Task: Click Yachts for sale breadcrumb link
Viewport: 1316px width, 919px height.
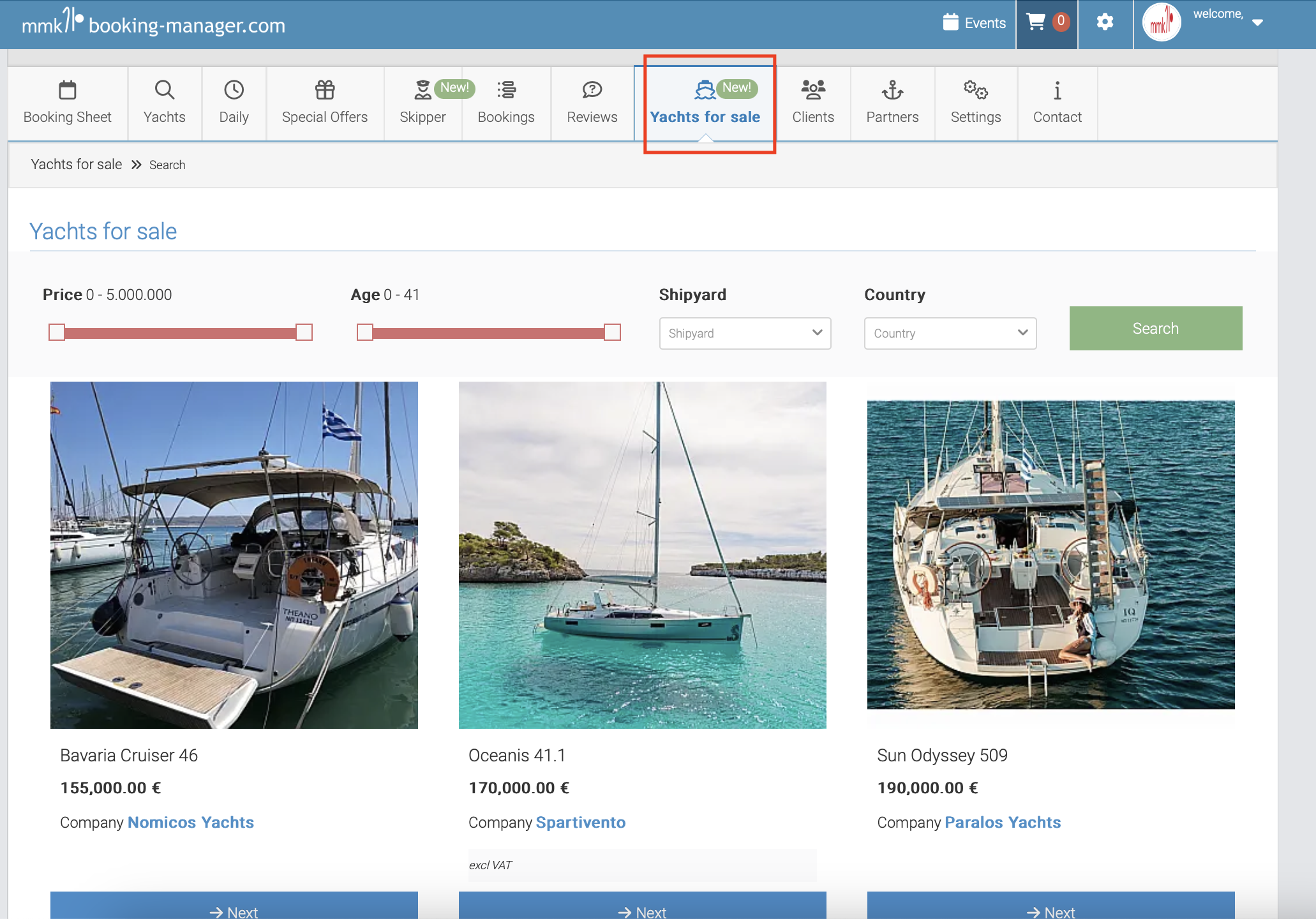Action: 77,164
